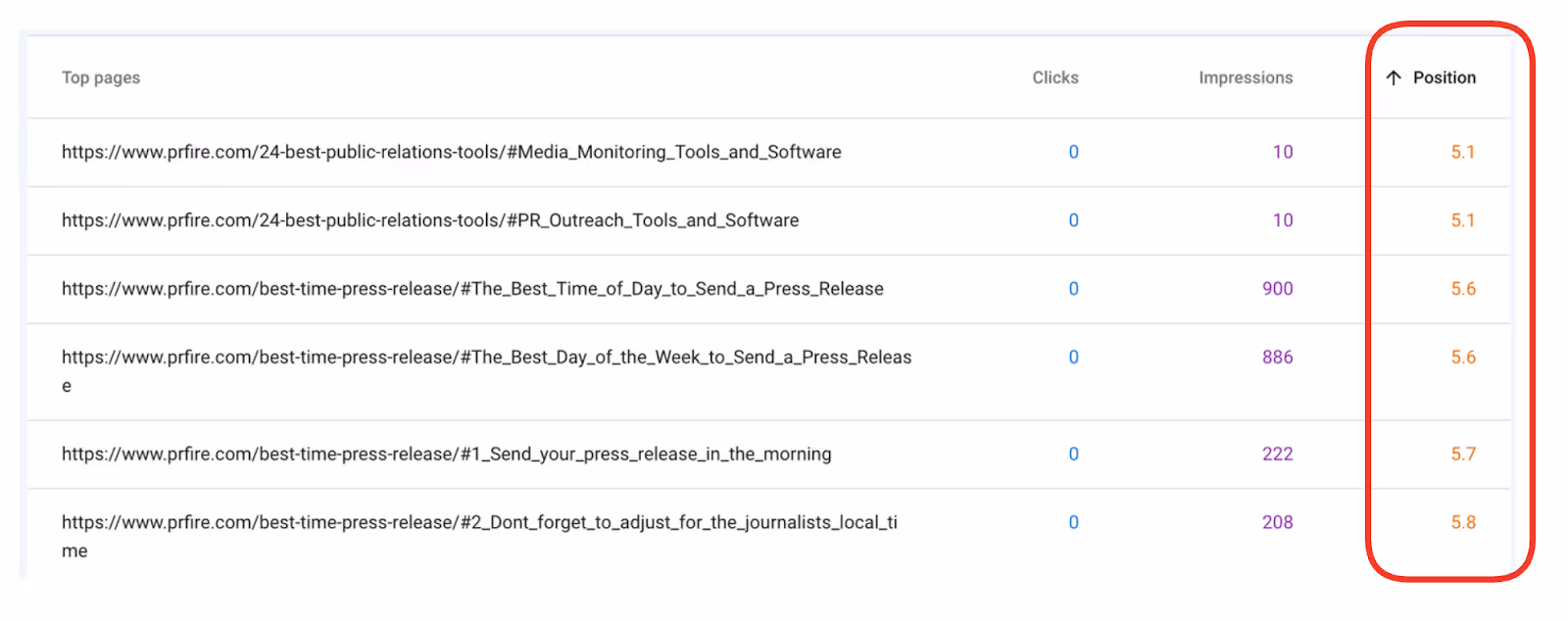Select the 222 impressions value
This screenshot has width=1568, height=621.
pyautogui.click(x=1278, y=454)
